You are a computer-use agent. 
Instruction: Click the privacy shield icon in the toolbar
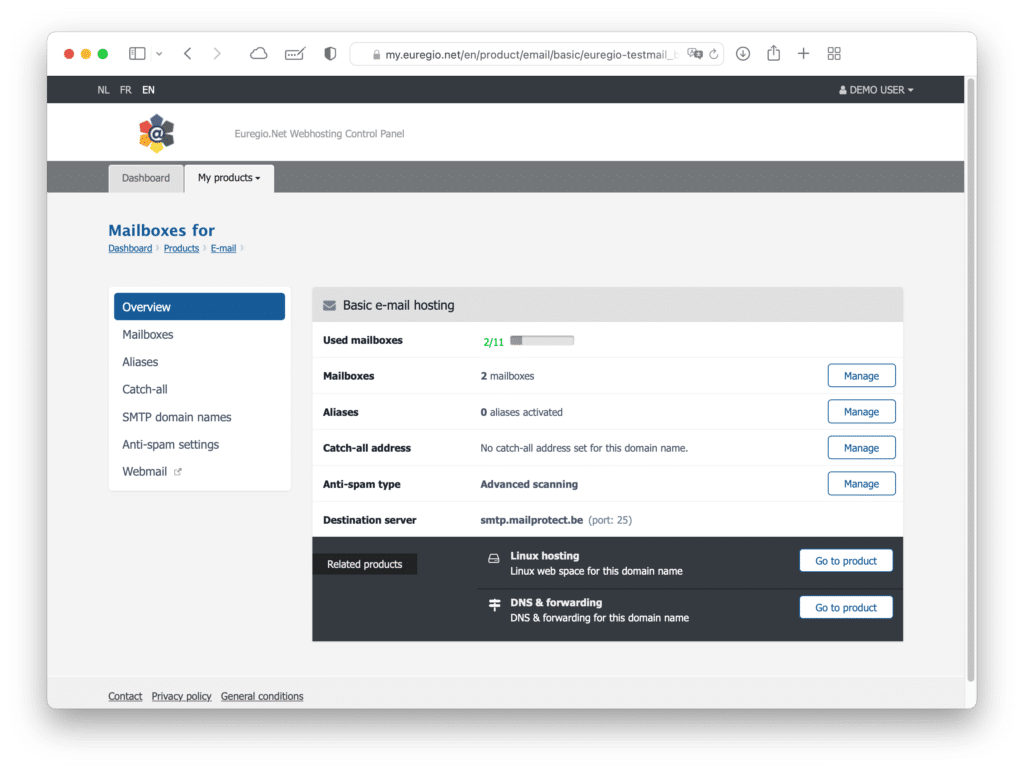[329, 53]
